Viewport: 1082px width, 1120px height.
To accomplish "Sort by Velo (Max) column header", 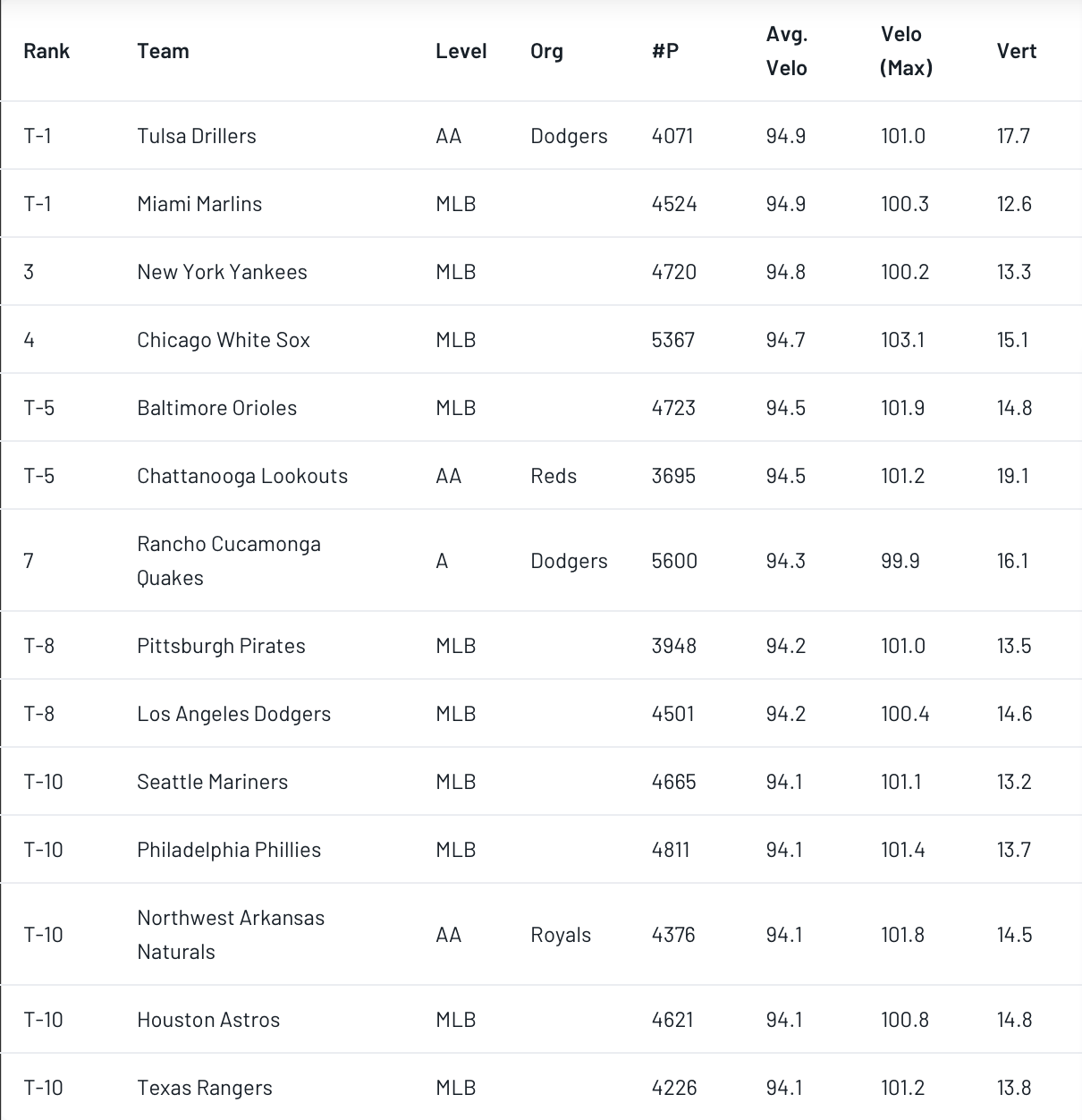I will coord(907,51).
